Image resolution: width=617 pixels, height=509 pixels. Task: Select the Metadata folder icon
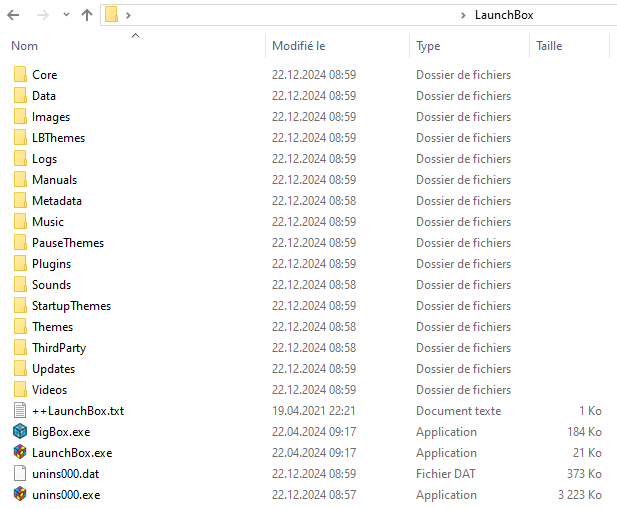point(20,200)
